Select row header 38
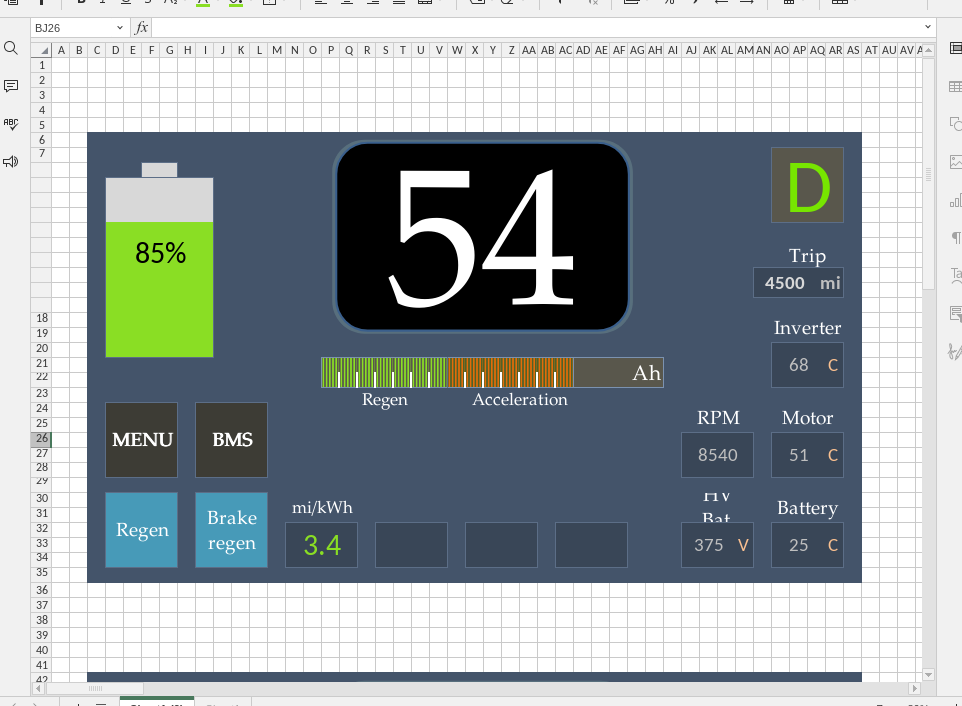The width and height of the screenshot is (962, 706). pyautogui.click(x=41, y=620)
